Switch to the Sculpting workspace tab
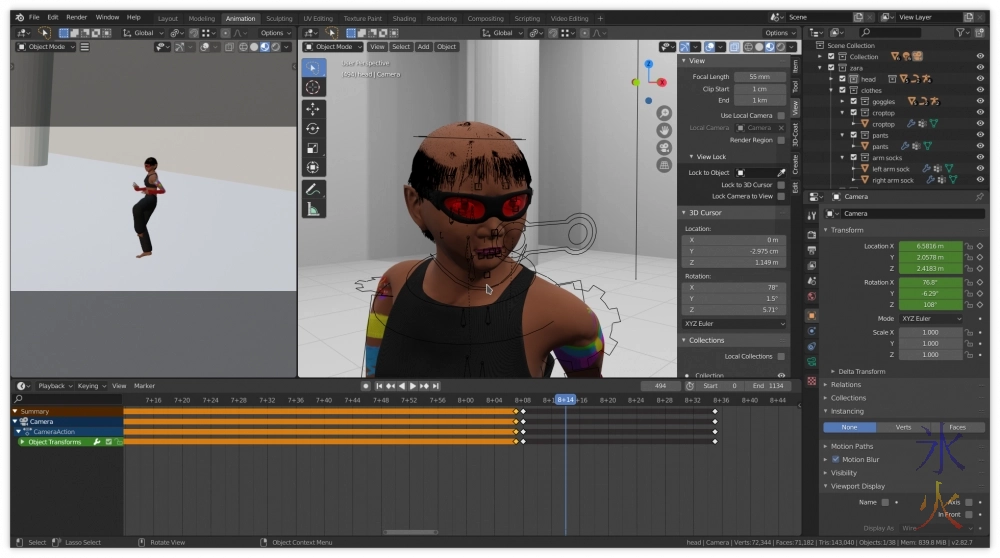The width and height of the screenshot is (1000, 558). point(279,18)
